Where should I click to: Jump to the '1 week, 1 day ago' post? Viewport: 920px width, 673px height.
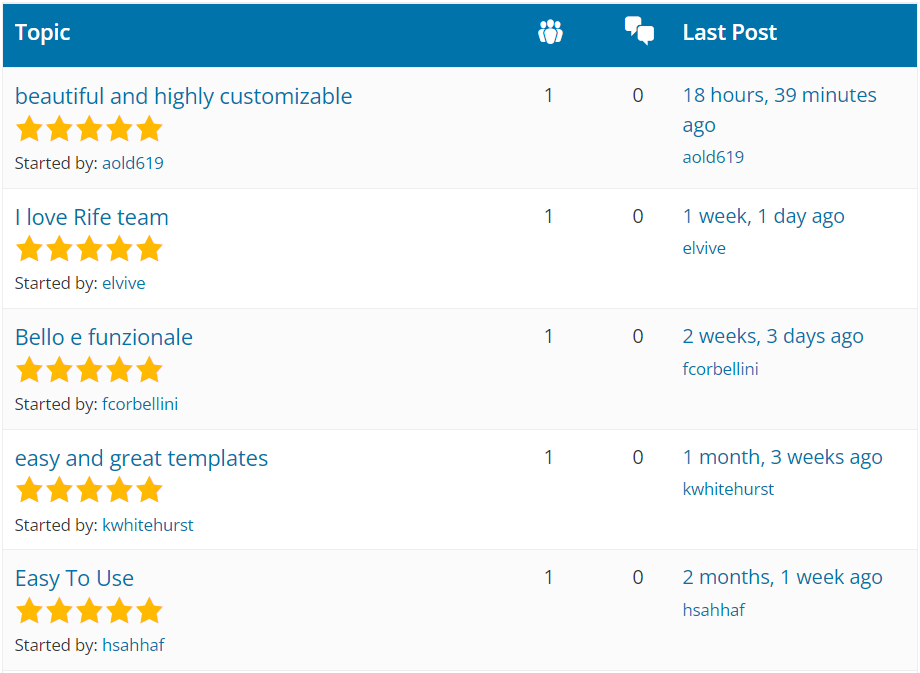(x=763, y=216)
